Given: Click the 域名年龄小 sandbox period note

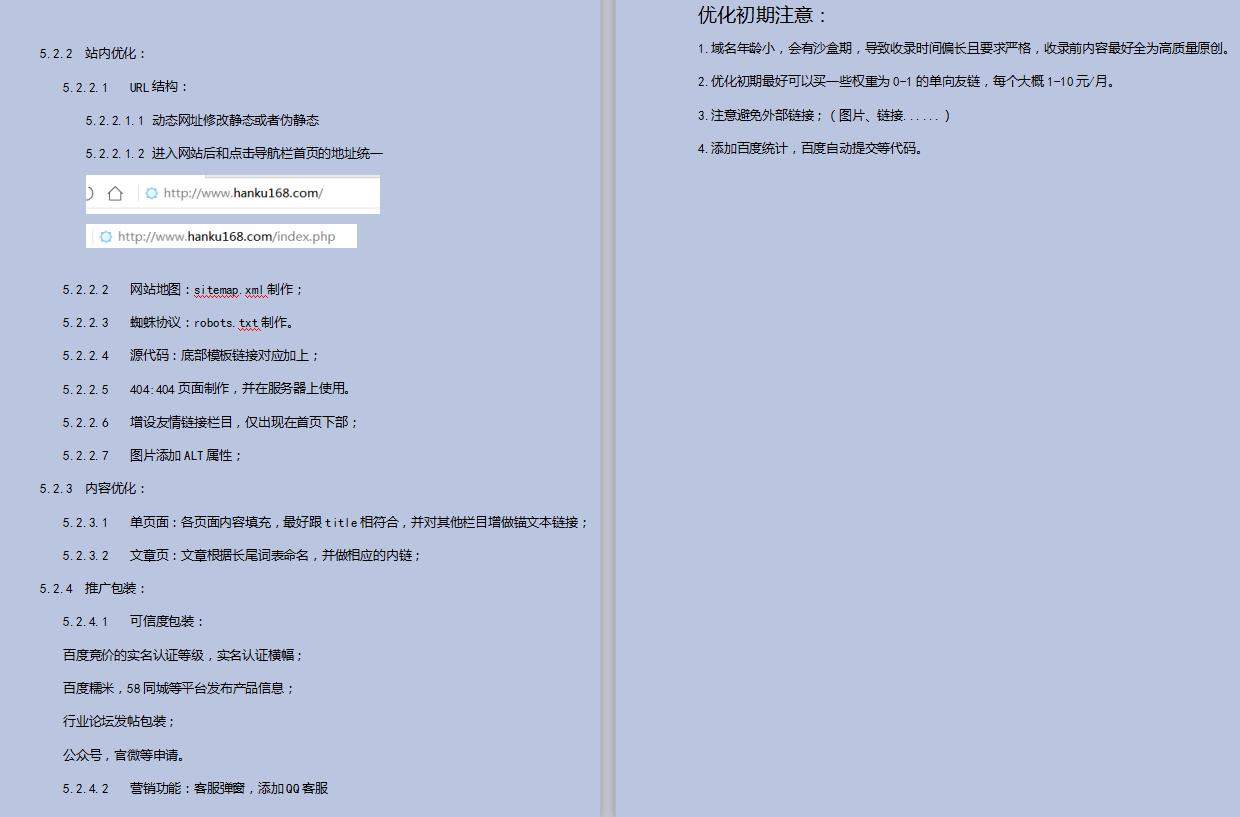Looking at the screenshot, I should coord(964,48).
